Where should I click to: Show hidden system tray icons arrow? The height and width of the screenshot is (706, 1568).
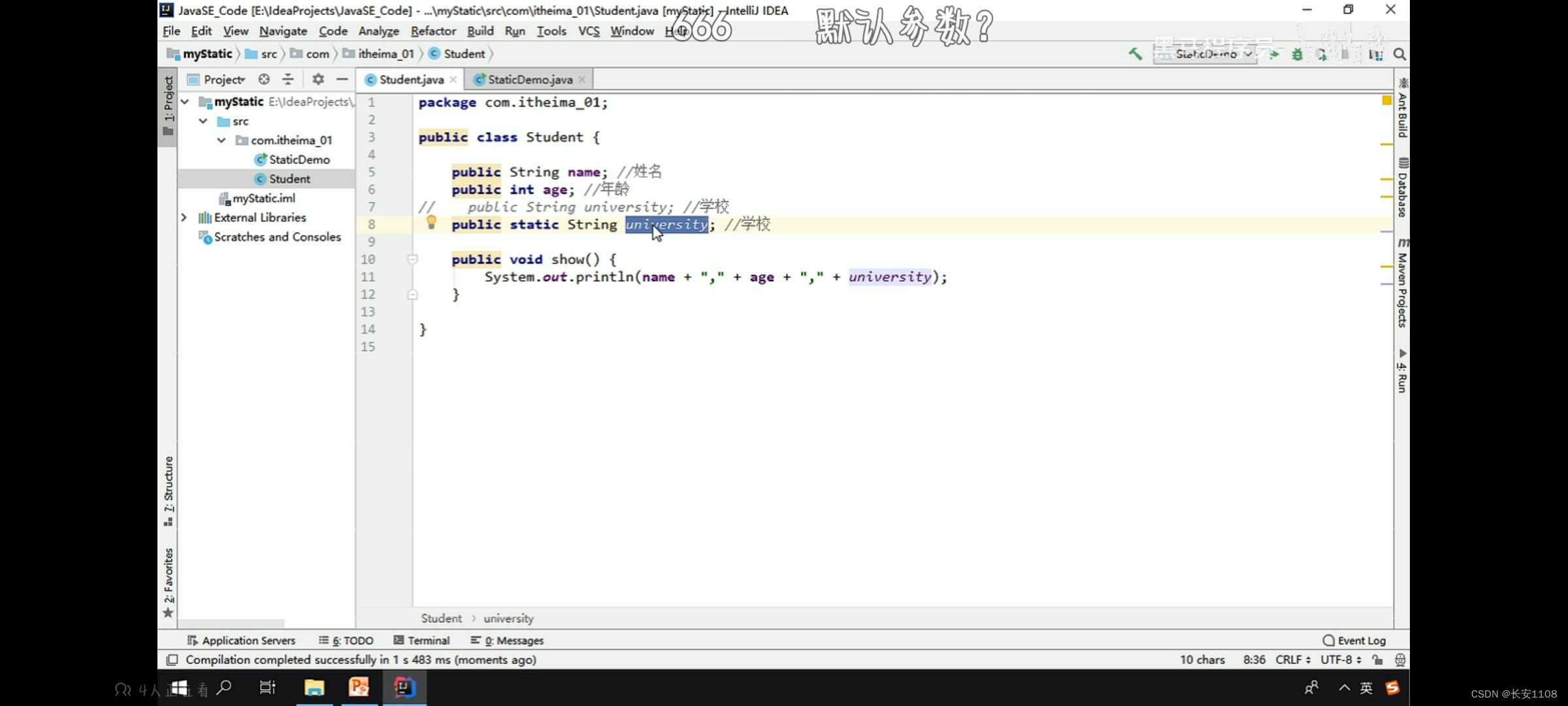(x=1344, y=688)
